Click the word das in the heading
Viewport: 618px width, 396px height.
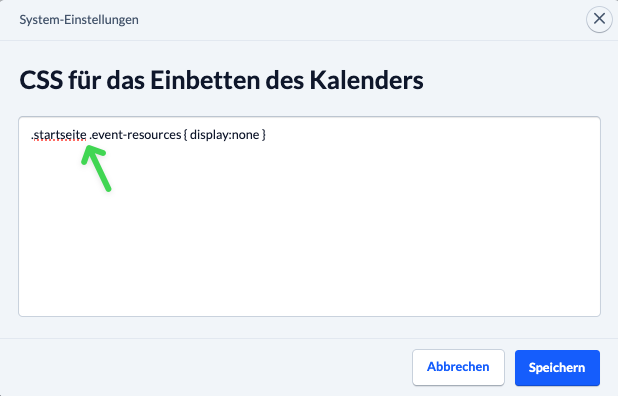coord(125,80)
